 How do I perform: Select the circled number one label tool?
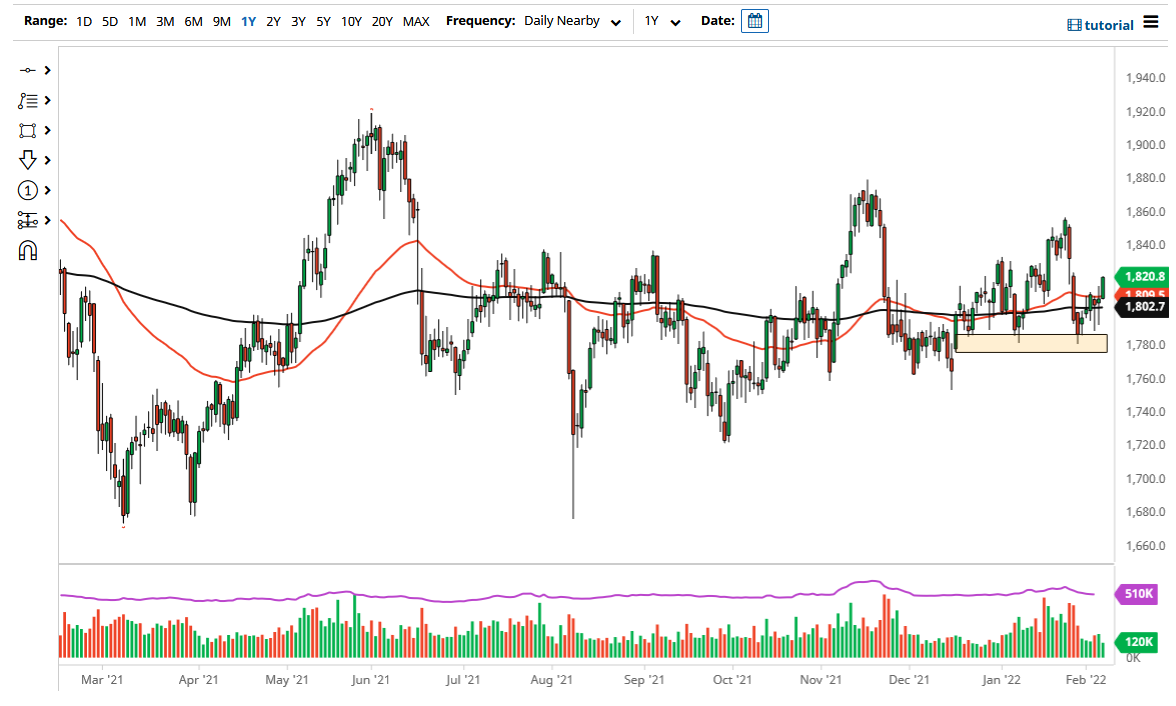[27, 191]
